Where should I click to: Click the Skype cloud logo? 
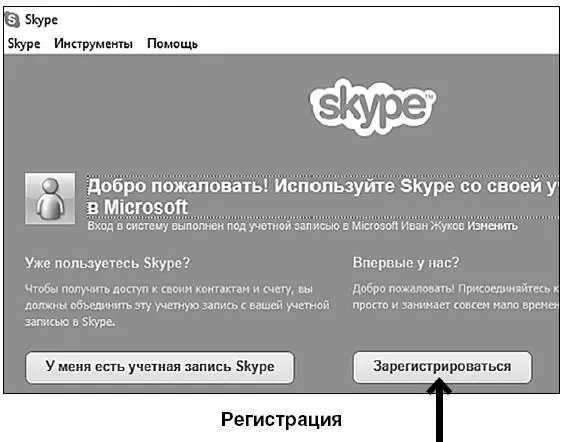coord(373,106)
